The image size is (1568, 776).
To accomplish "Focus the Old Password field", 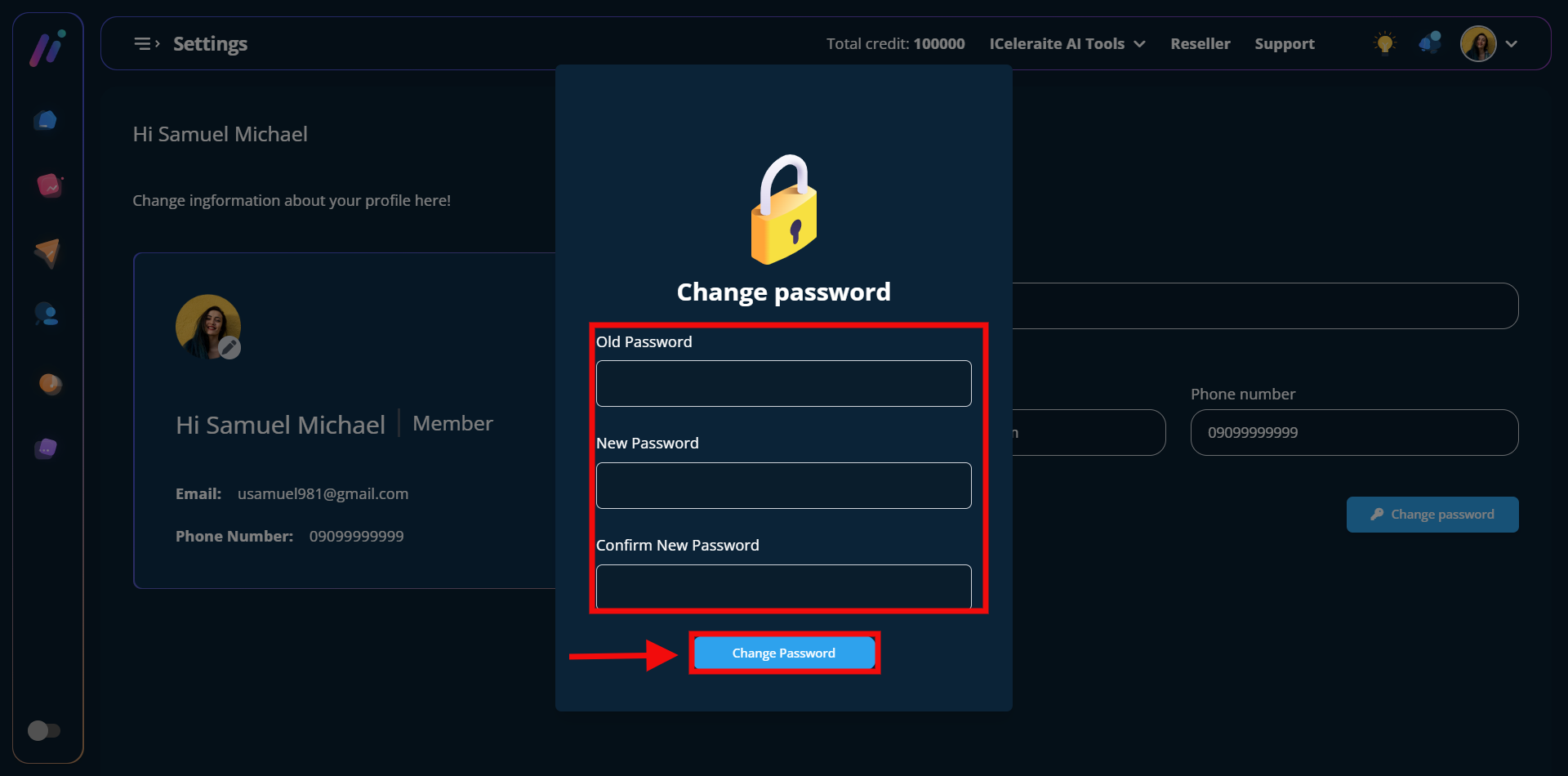I will pyautogui.click(x=784, y=384).
